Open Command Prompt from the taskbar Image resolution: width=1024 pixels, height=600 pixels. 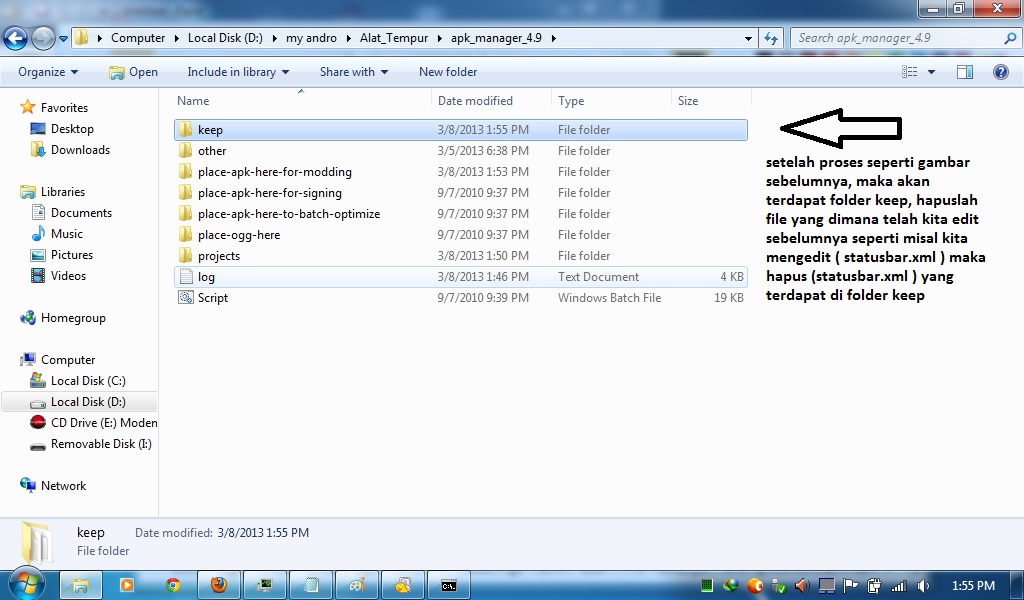tap(448, 585)
